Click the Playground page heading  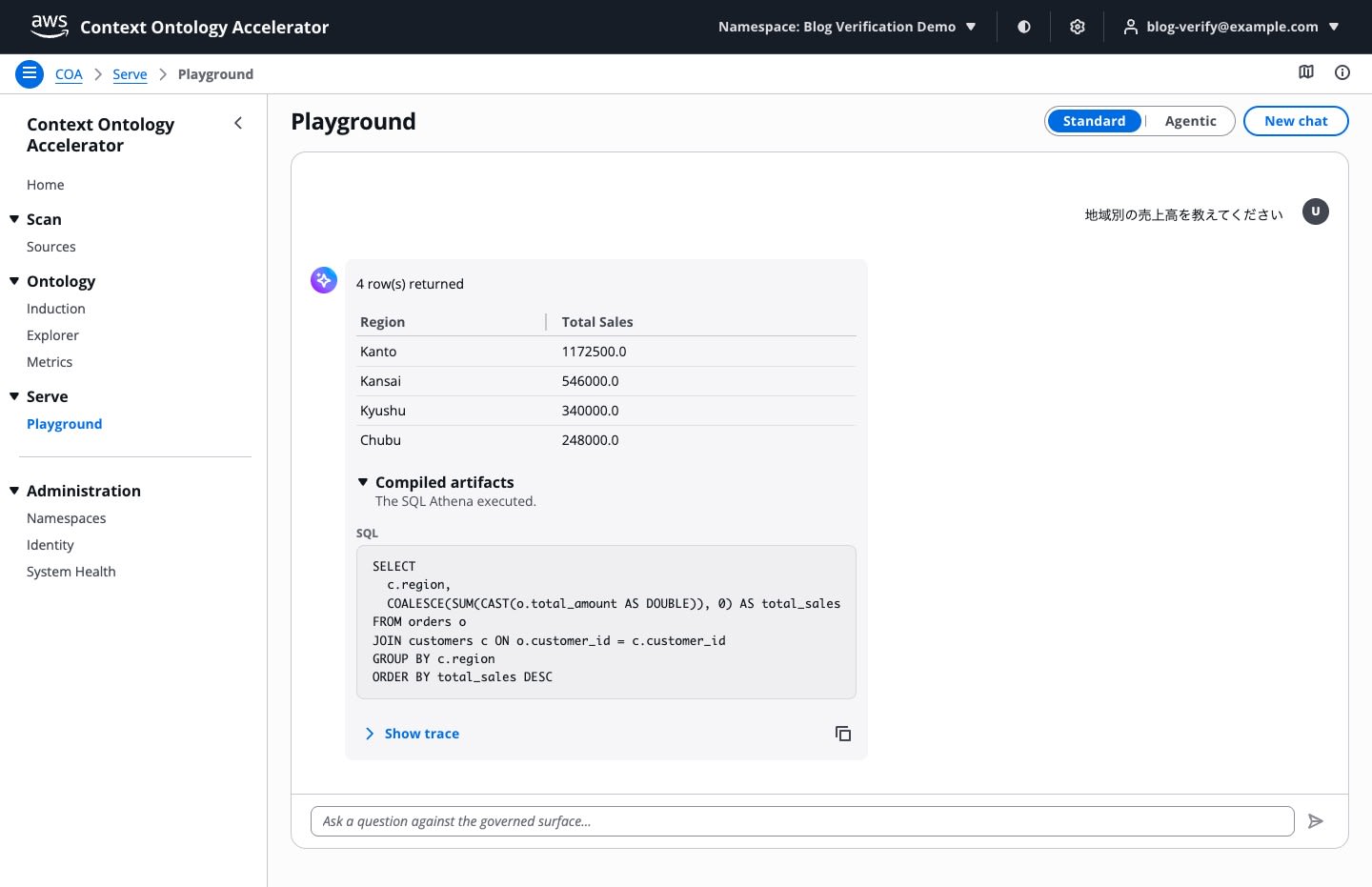pyautogui.click(x=353, y=121)
